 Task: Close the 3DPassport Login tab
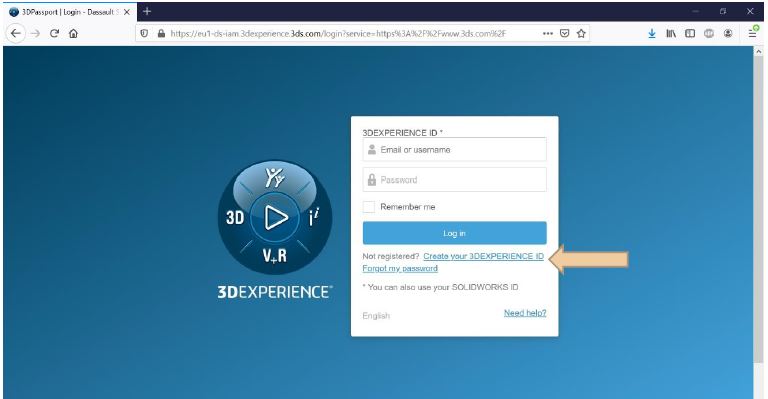point(126,12)
